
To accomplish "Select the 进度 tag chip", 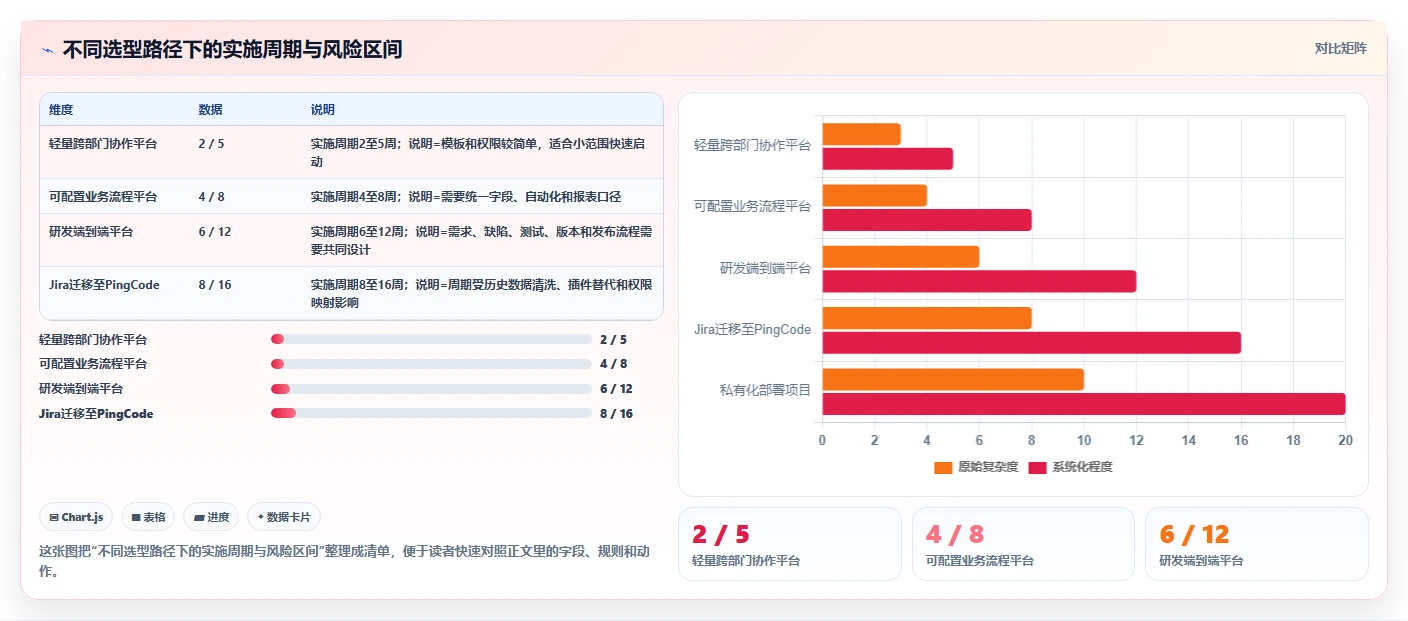I will coord(211,517).
